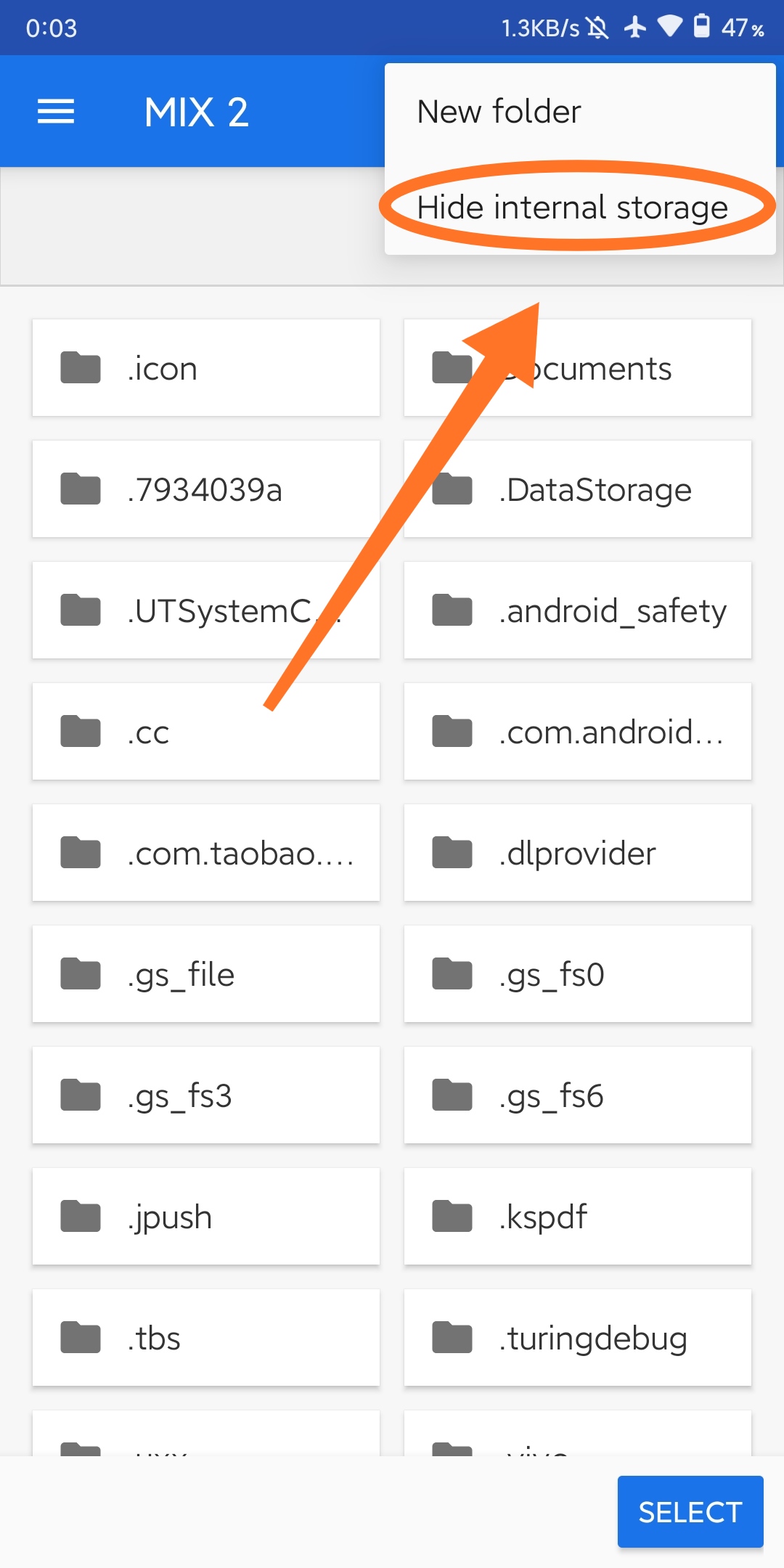Open the .dlprovider folder

(x=578, y=853)
